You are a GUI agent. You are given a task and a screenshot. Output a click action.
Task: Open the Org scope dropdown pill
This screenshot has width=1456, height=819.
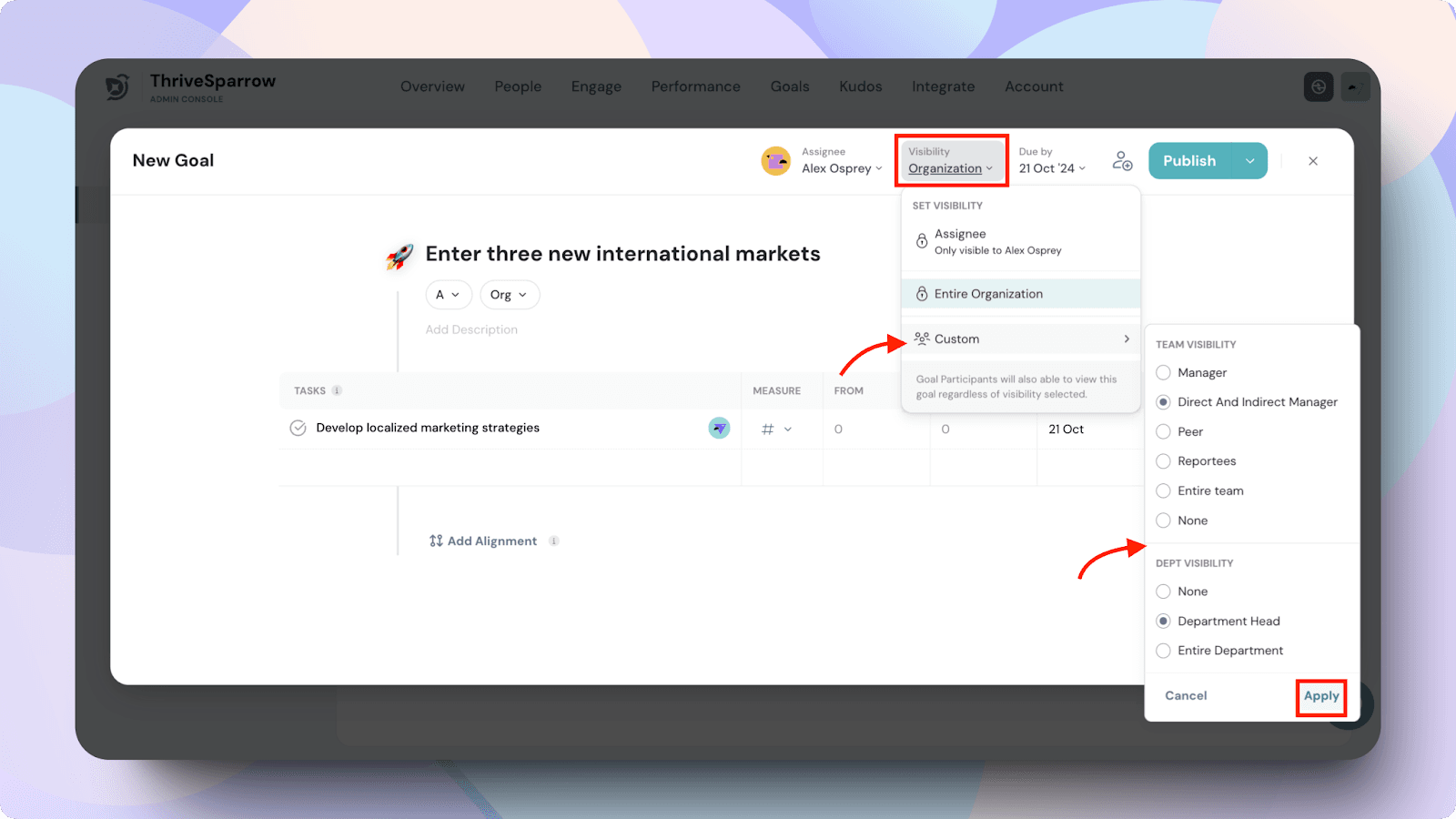(509, 295)
